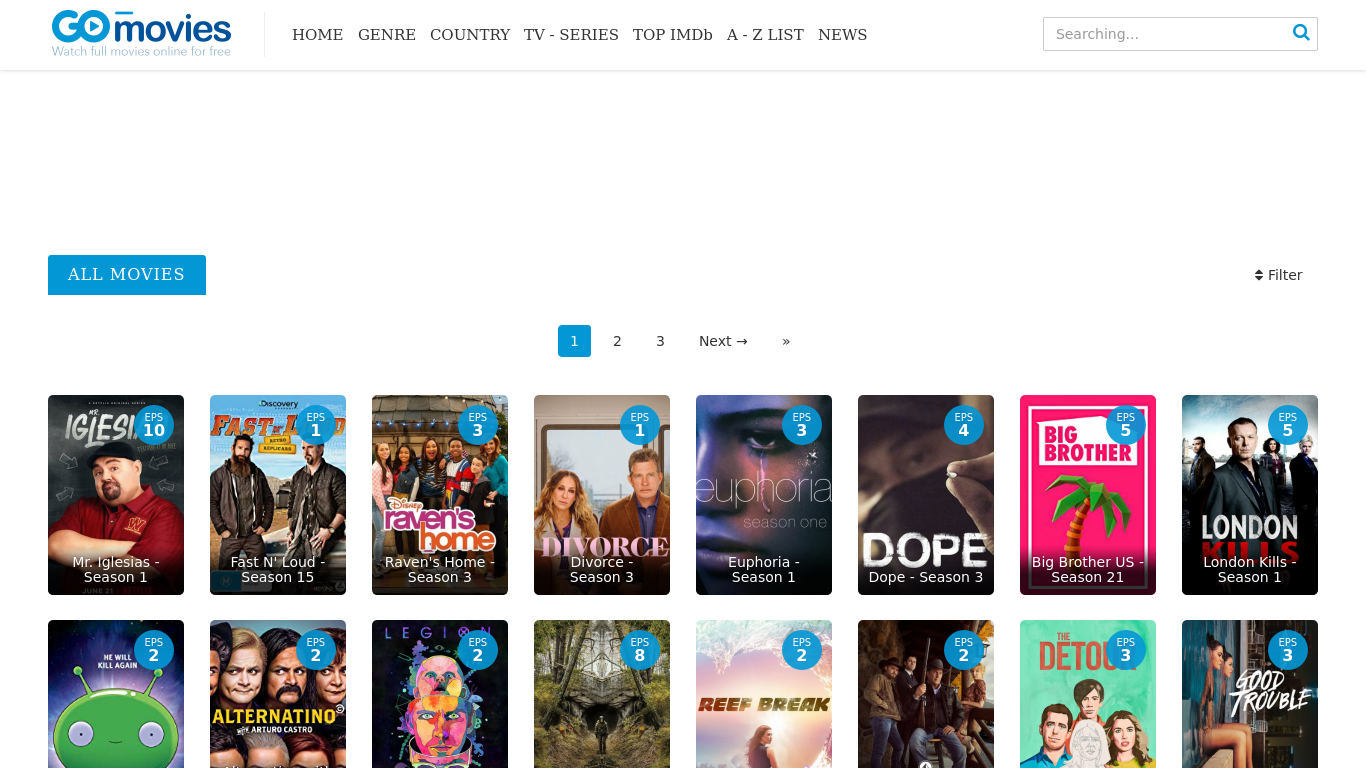Go to pagination page 2
This screenshot has width=1366, height=768.
[x=617, y=341]
